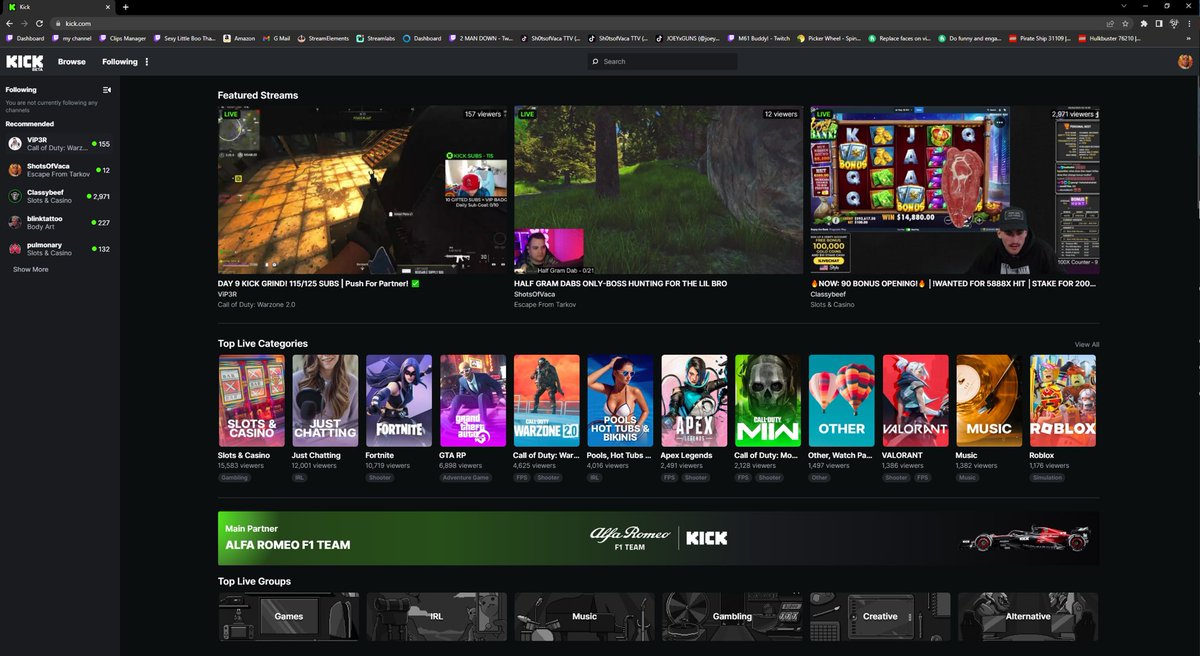Click pulmonary avatar in Recommended list
This screenshot has width=1200, height=656.
click(15, 248)
